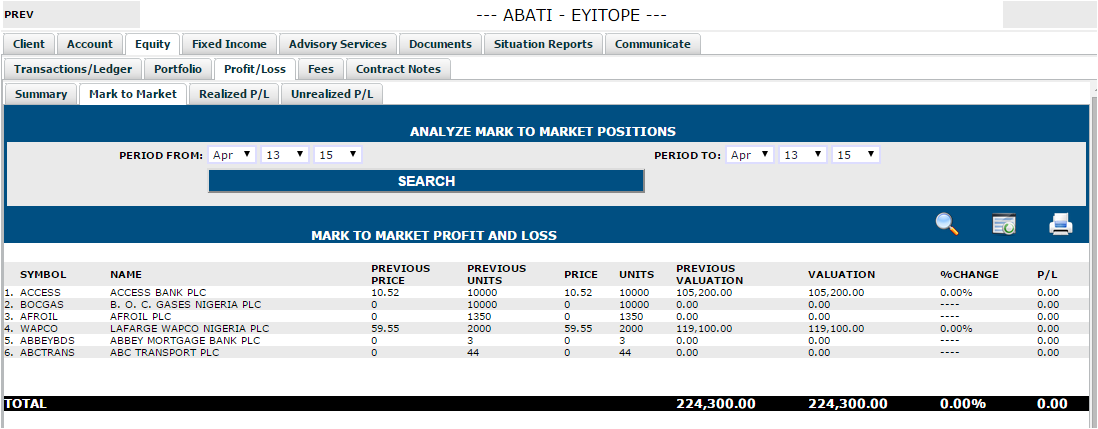Viewport: 1098px width, 429px height.
Task: Select the Portfolio sub-tab
Action: (178, 69)
